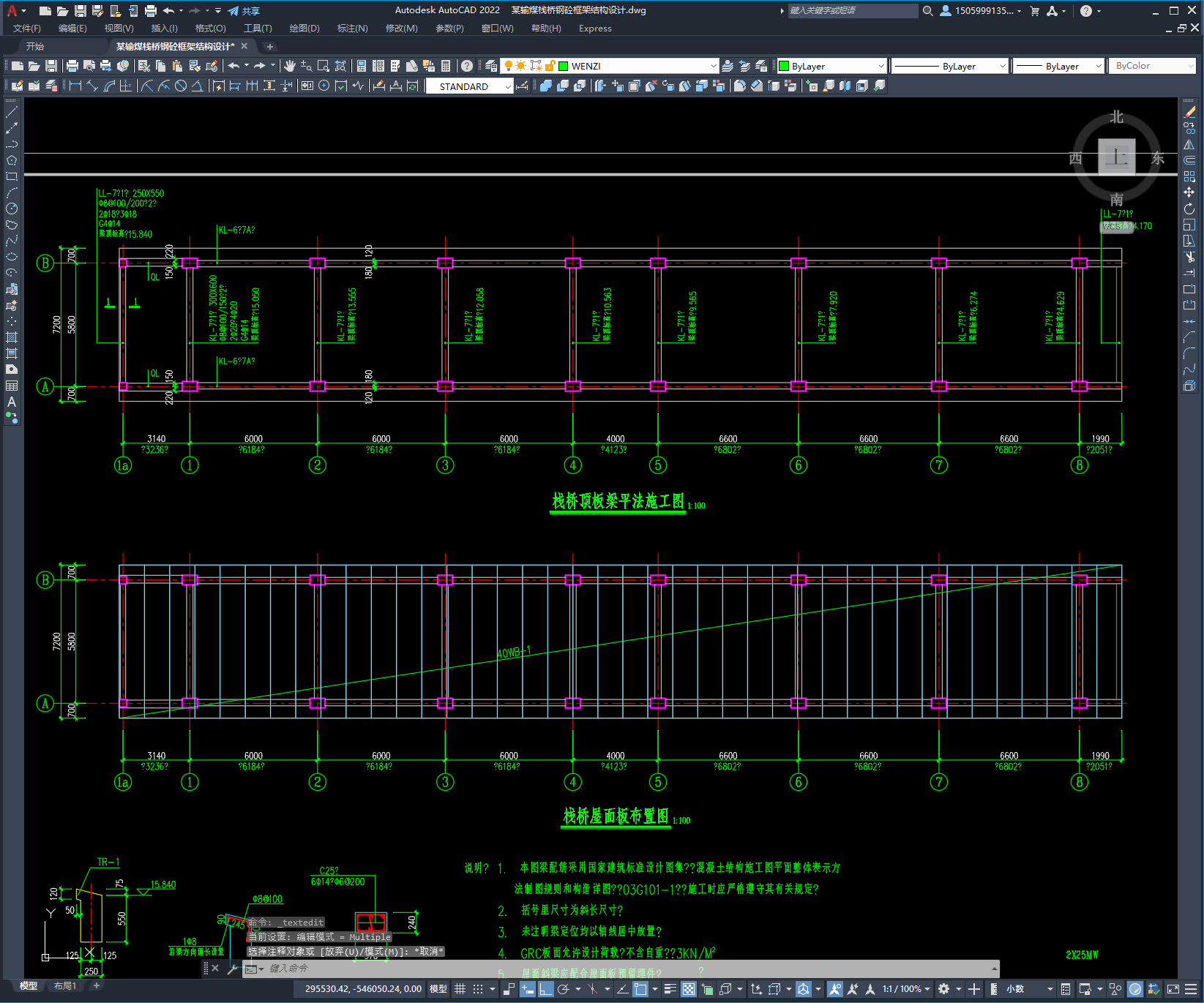Click the keyword search input field

point(853,11)
